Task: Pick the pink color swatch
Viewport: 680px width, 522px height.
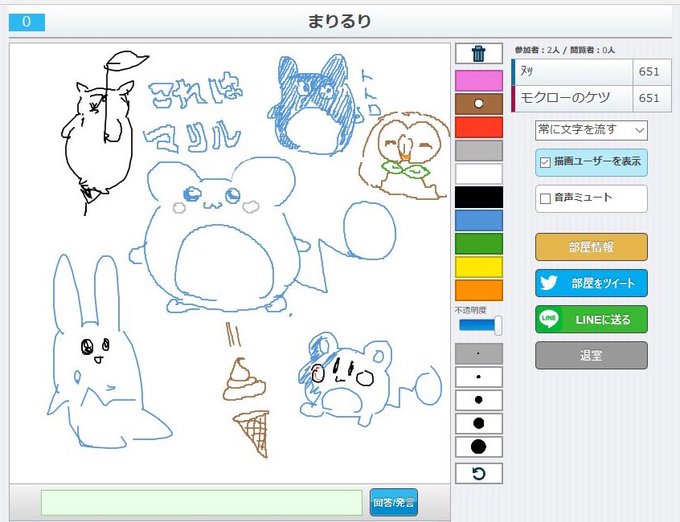Action: click(479, 81)
